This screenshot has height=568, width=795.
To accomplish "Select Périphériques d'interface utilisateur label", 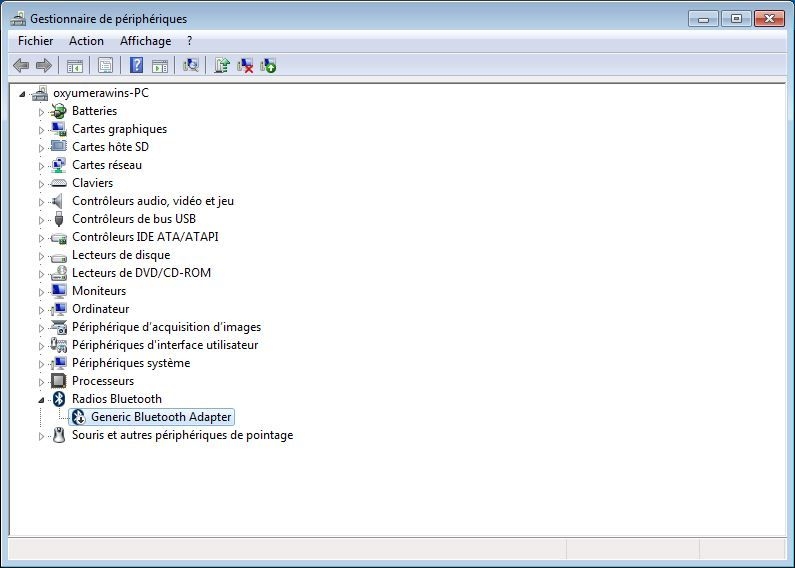I will point(165,345).
